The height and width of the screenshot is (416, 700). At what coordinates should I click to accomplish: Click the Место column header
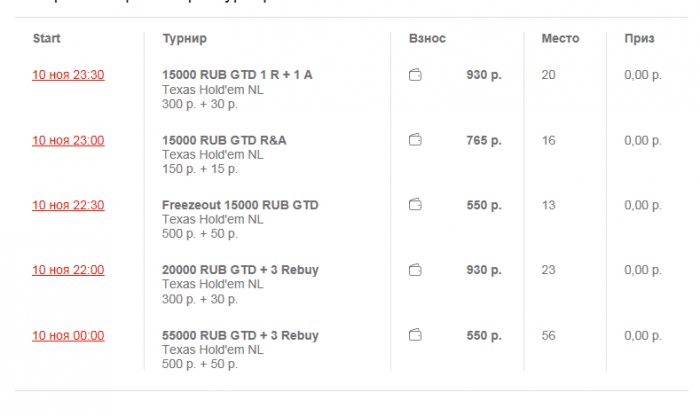coord(560,39)
